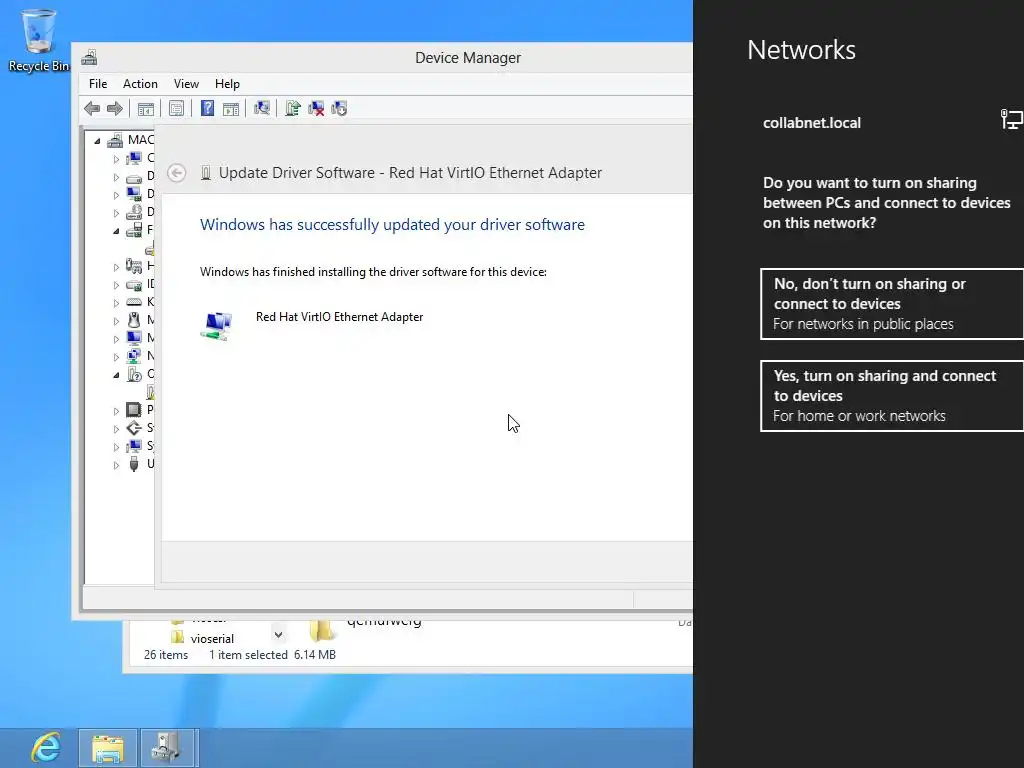The width and height of the screenshot is (1024, 768).
Task: Collapse the root machine node in device tree
Action: coord(97,140)
